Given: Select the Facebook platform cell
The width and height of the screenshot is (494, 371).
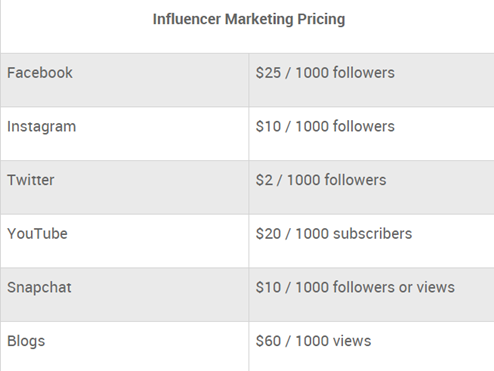Looking at the screenshot, I should (124, 80).
